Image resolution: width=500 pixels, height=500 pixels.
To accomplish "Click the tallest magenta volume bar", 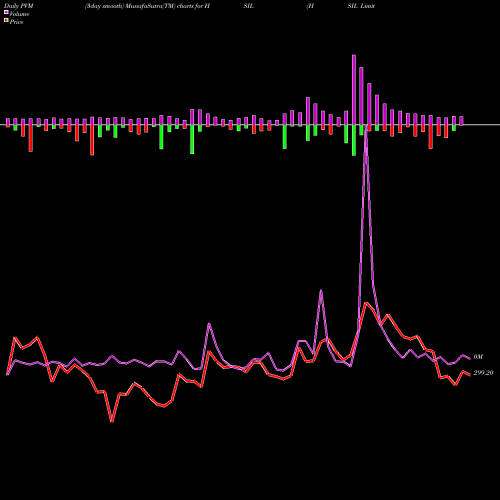I will (354, 90).
